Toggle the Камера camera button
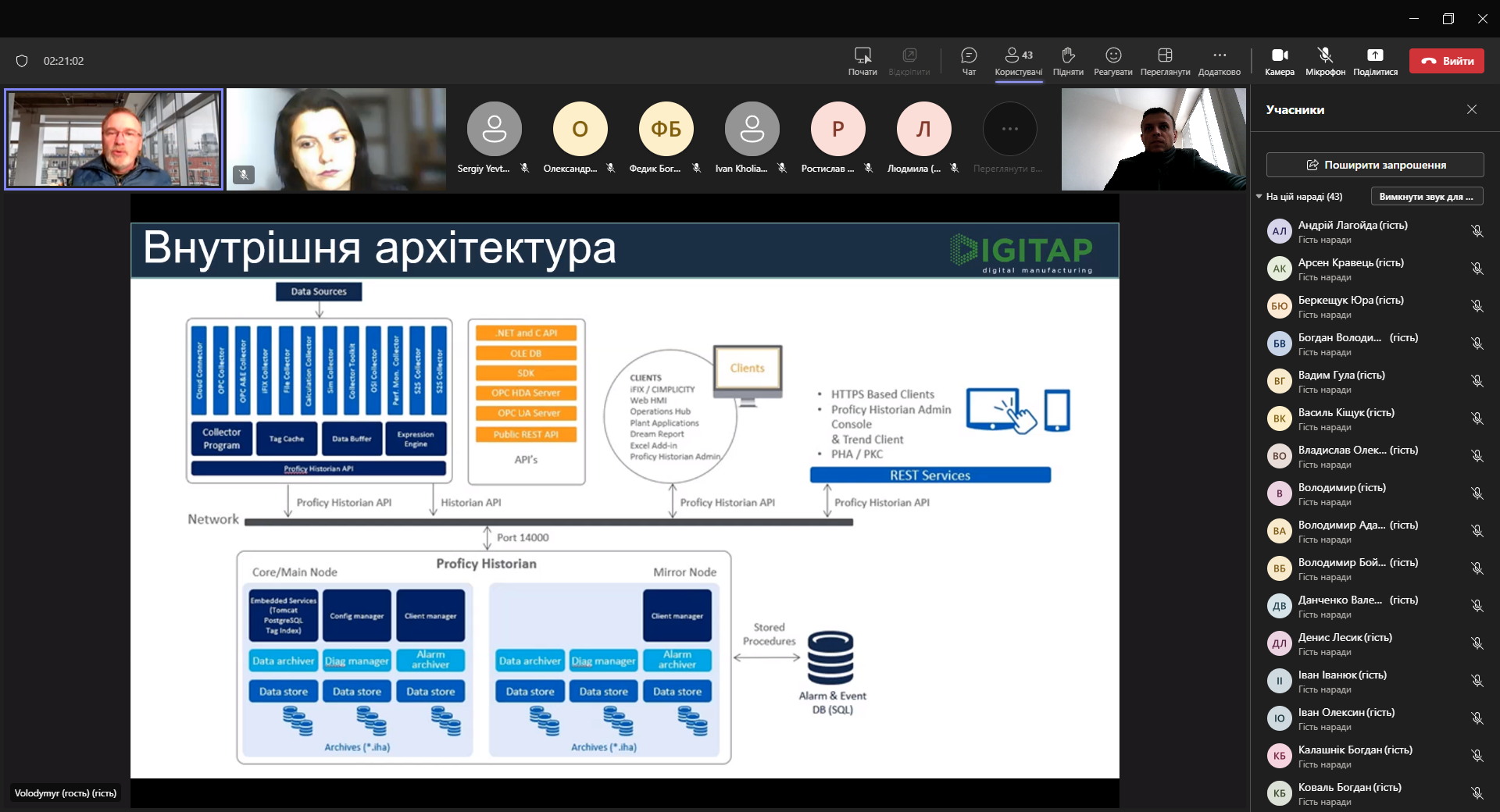 pos(1280,61)
